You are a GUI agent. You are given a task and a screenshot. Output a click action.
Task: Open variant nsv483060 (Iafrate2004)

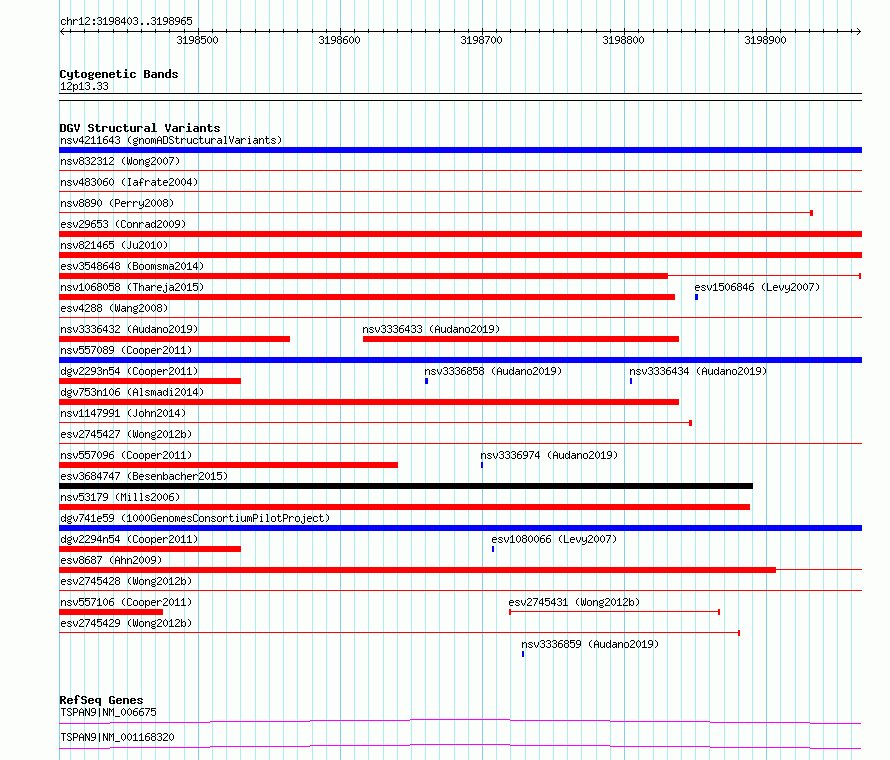[x=129, y=182]
